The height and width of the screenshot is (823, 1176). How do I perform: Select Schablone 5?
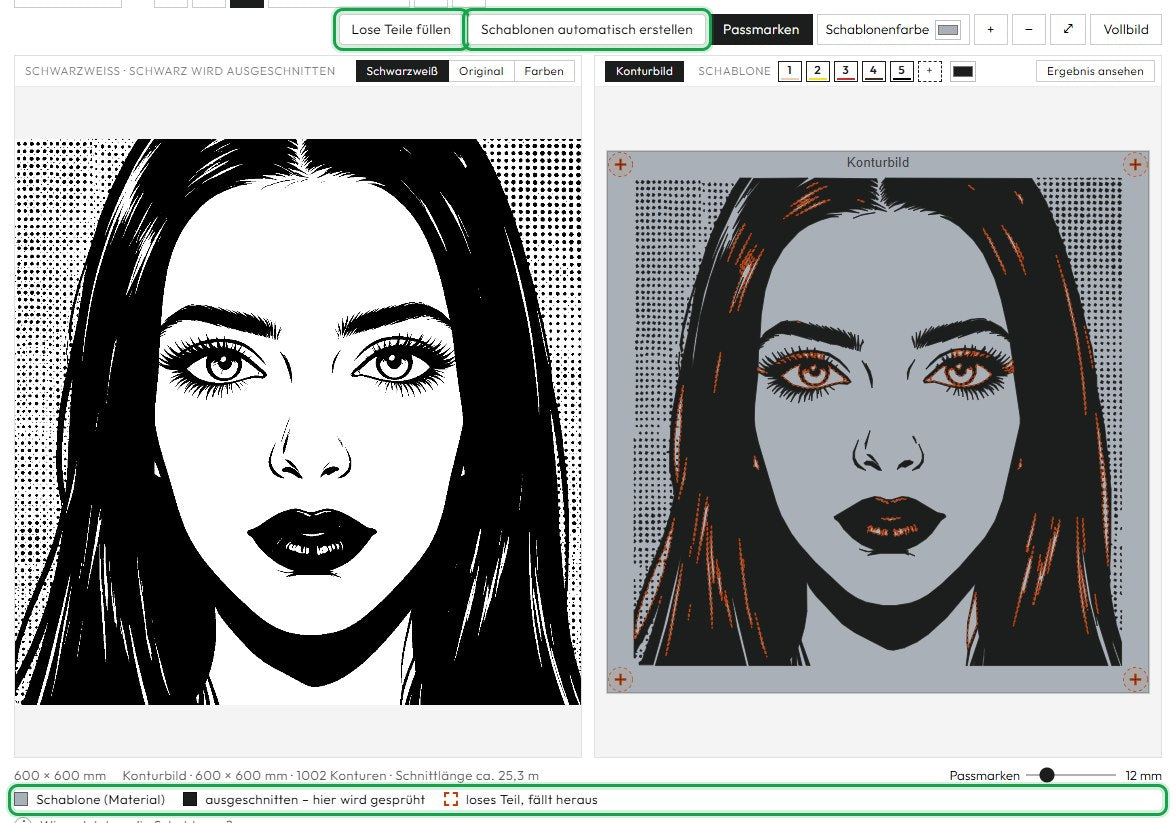coord(902,71)
